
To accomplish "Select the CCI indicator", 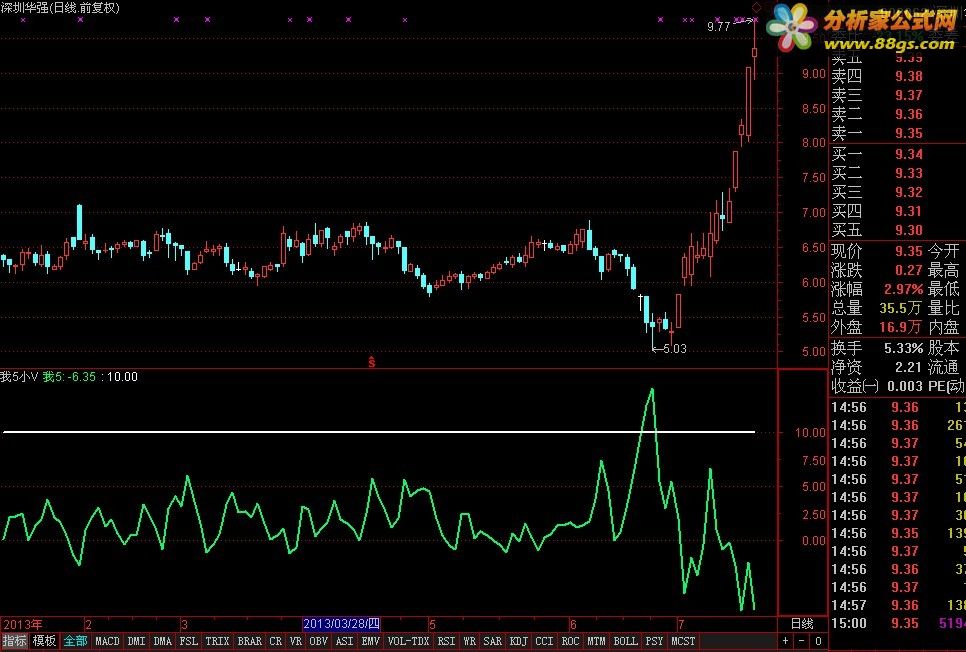I will pos(544,642).
